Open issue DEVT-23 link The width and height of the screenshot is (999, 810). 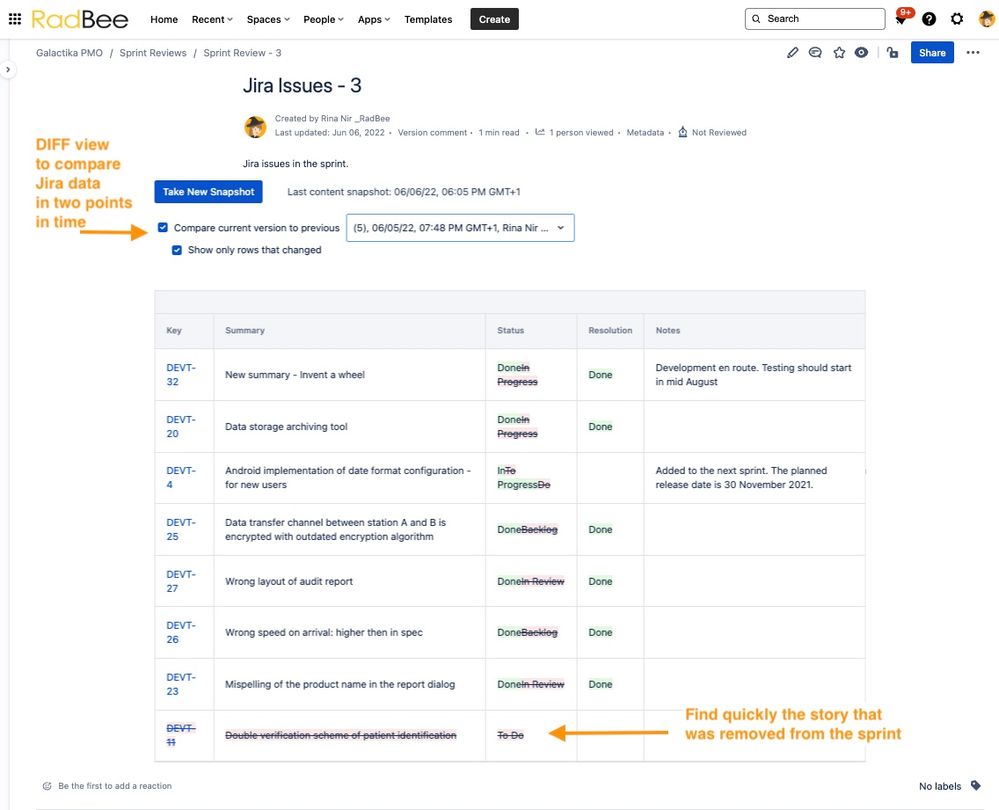[181, 684]
